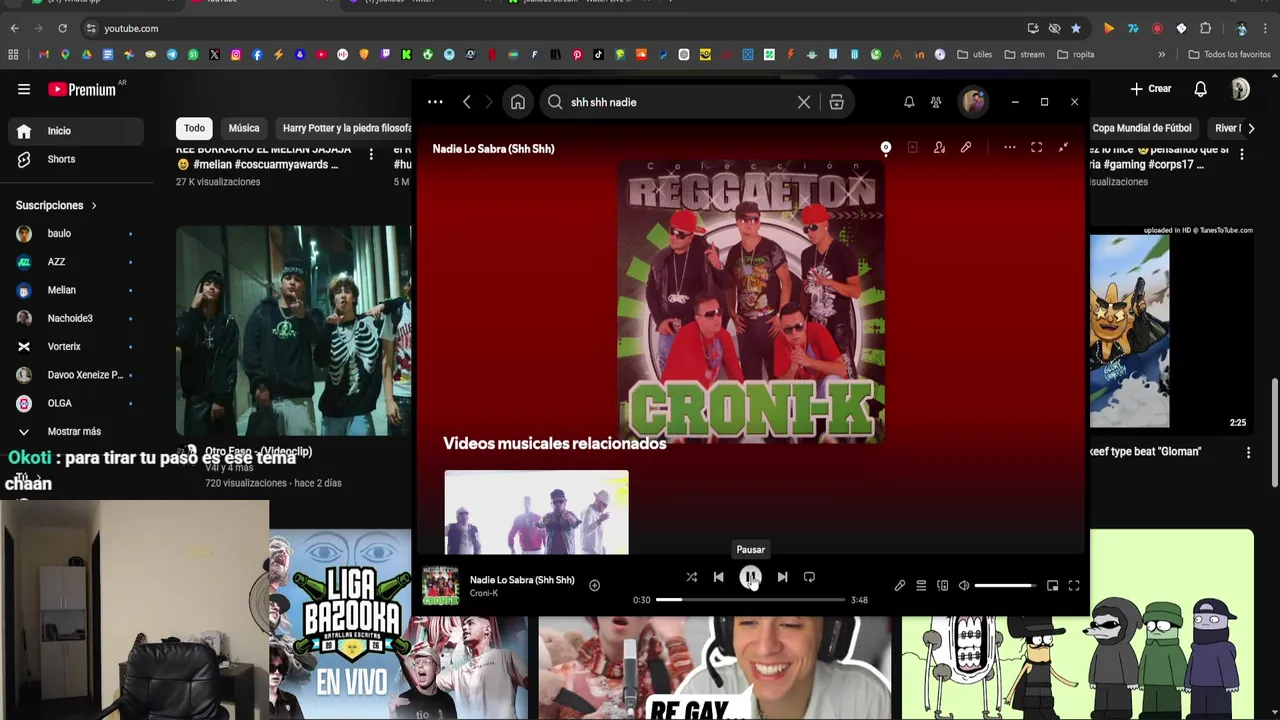Click the artist credits icon in now-playing header
The height and width of the screenshot is (720, 1280).
[x=939, y=148]
